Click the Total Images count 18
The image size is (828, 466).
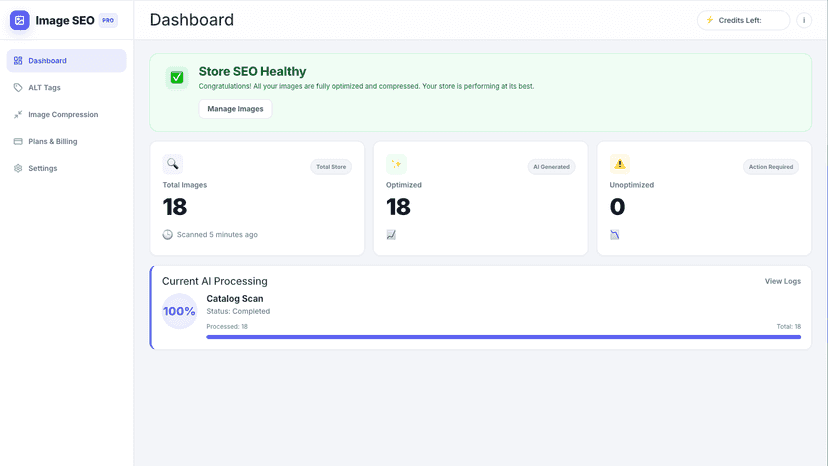pos(175,207)
